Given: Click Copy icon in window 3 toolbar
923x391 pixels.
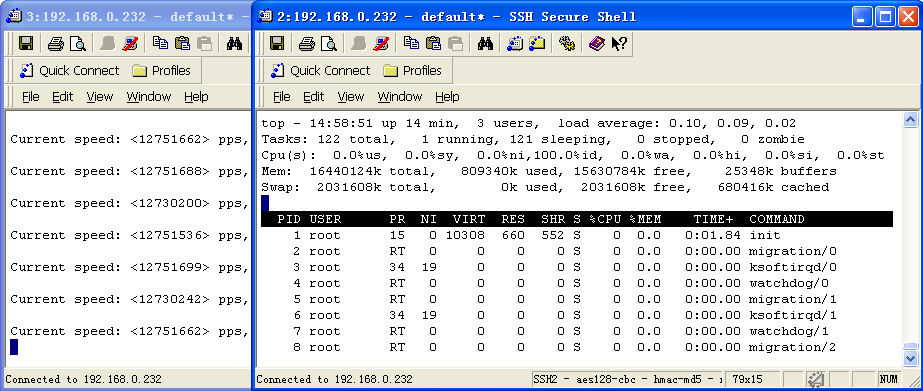Looking at the screenshot, I should tap(161, 43).
